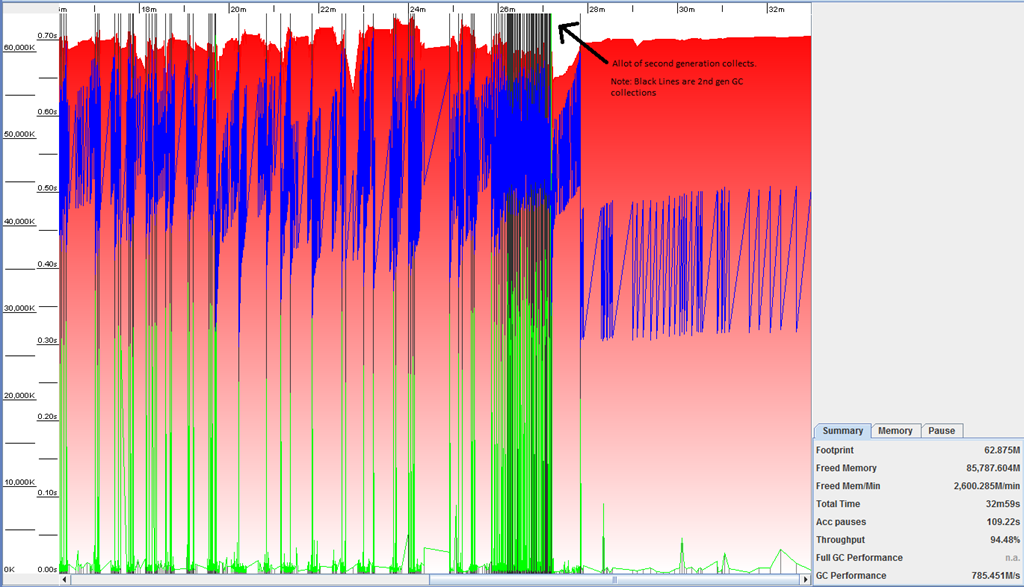The image size is (1024, 587).
Task: Click the 18m mark on time ruler
Action: pyautogui.click(x=148, y=9)
